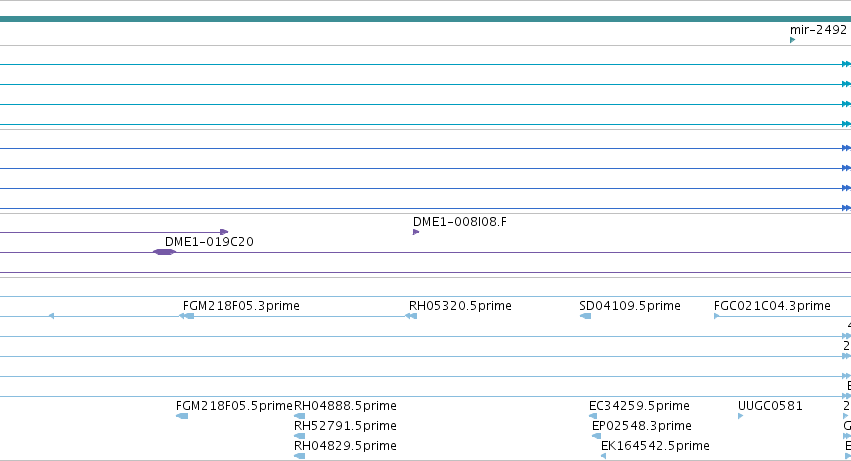Click the EK164542.5prime arrow glyph
851x461 pixels.
[x=604, y=456]
